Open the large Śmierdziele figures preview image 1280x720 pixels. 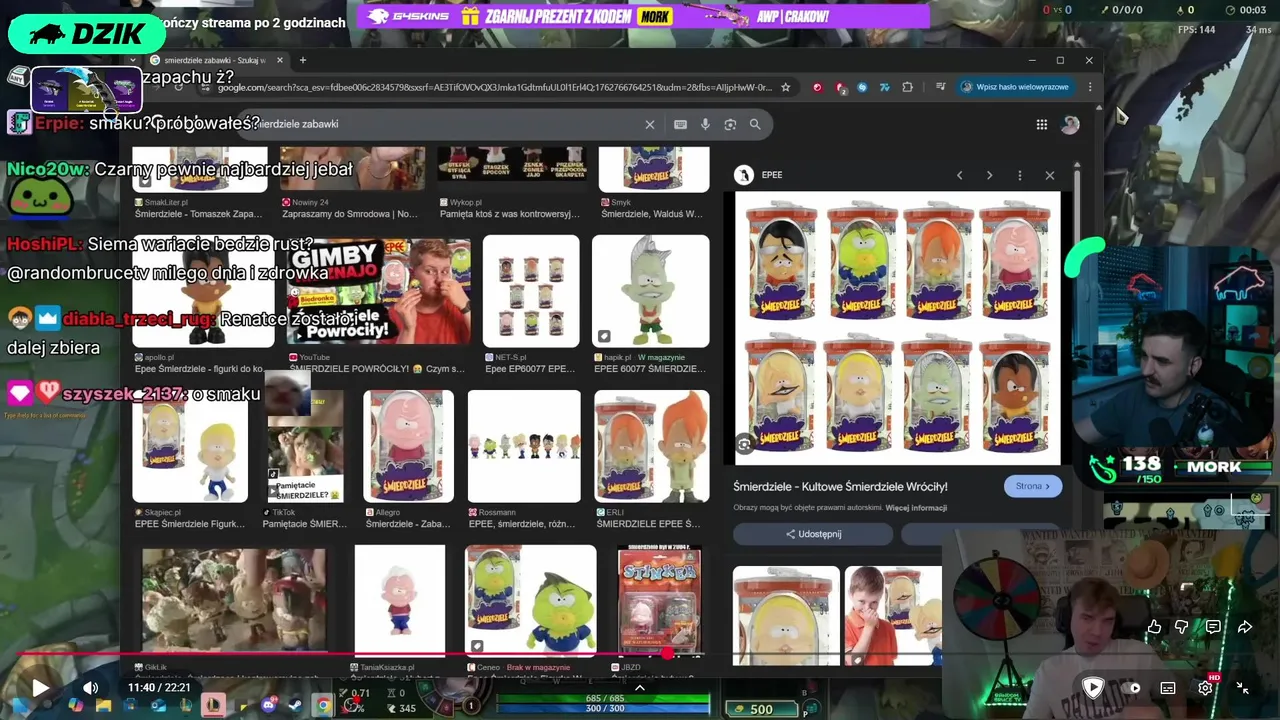point(897,328)
